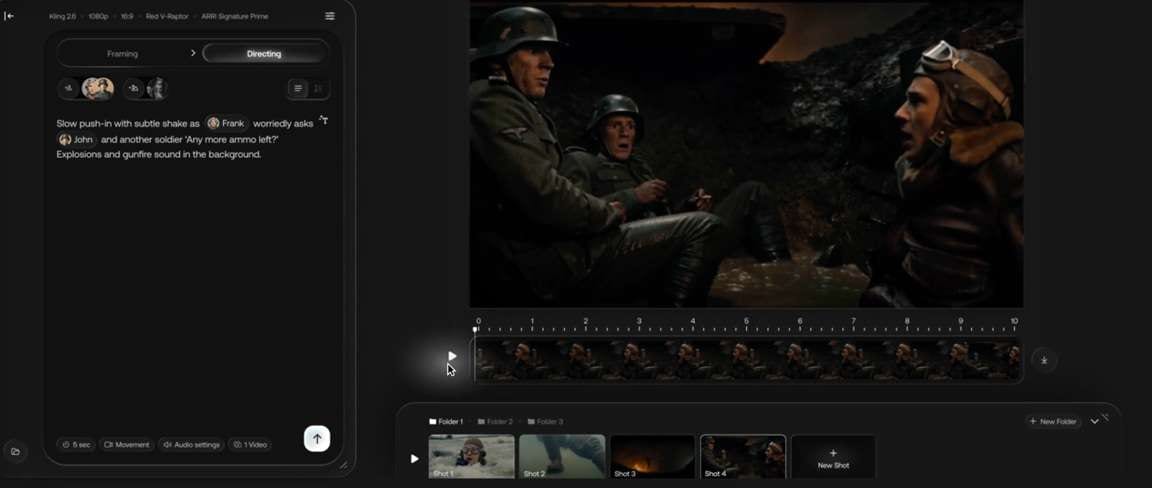Click the filmstrip track of the clip
Screen dimensions: 1152x488
(748, 360)
